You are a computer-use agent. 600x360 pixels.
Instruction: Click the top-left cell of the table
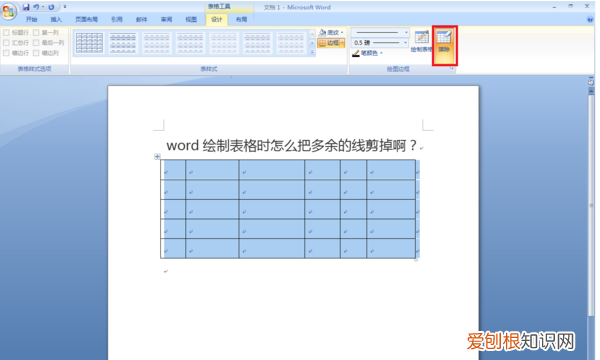(x=173, y=169)
